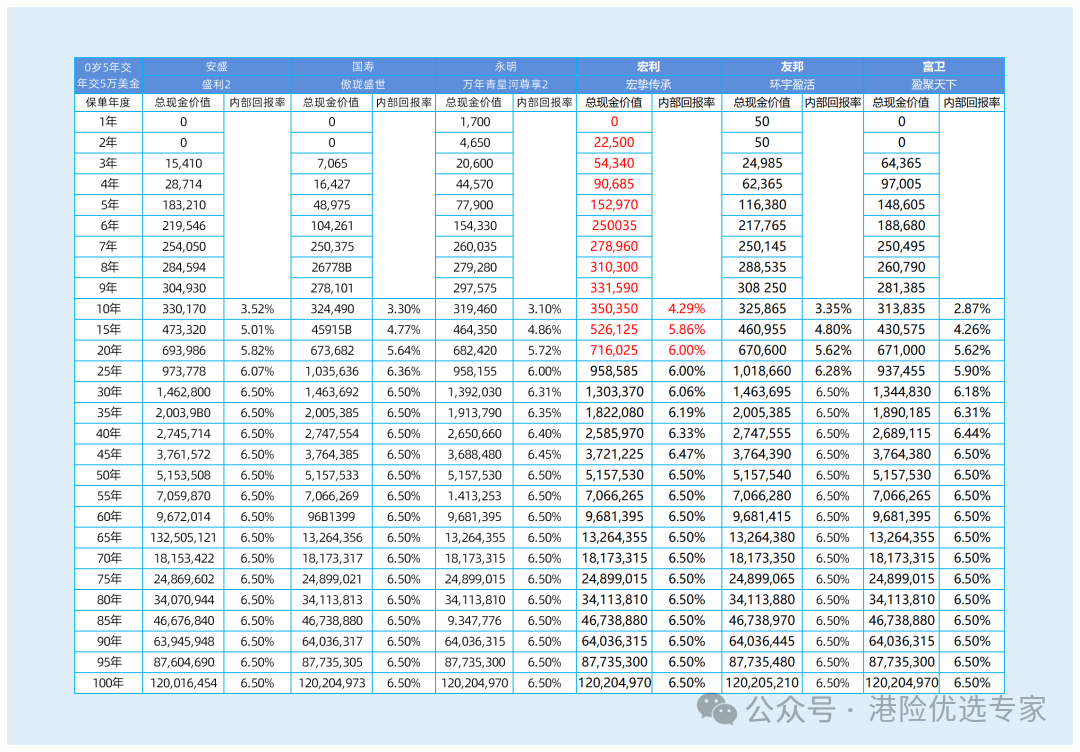Select the '国寿' company header
The width and height of the screenshot is (1080, 752).
point(363,67)
